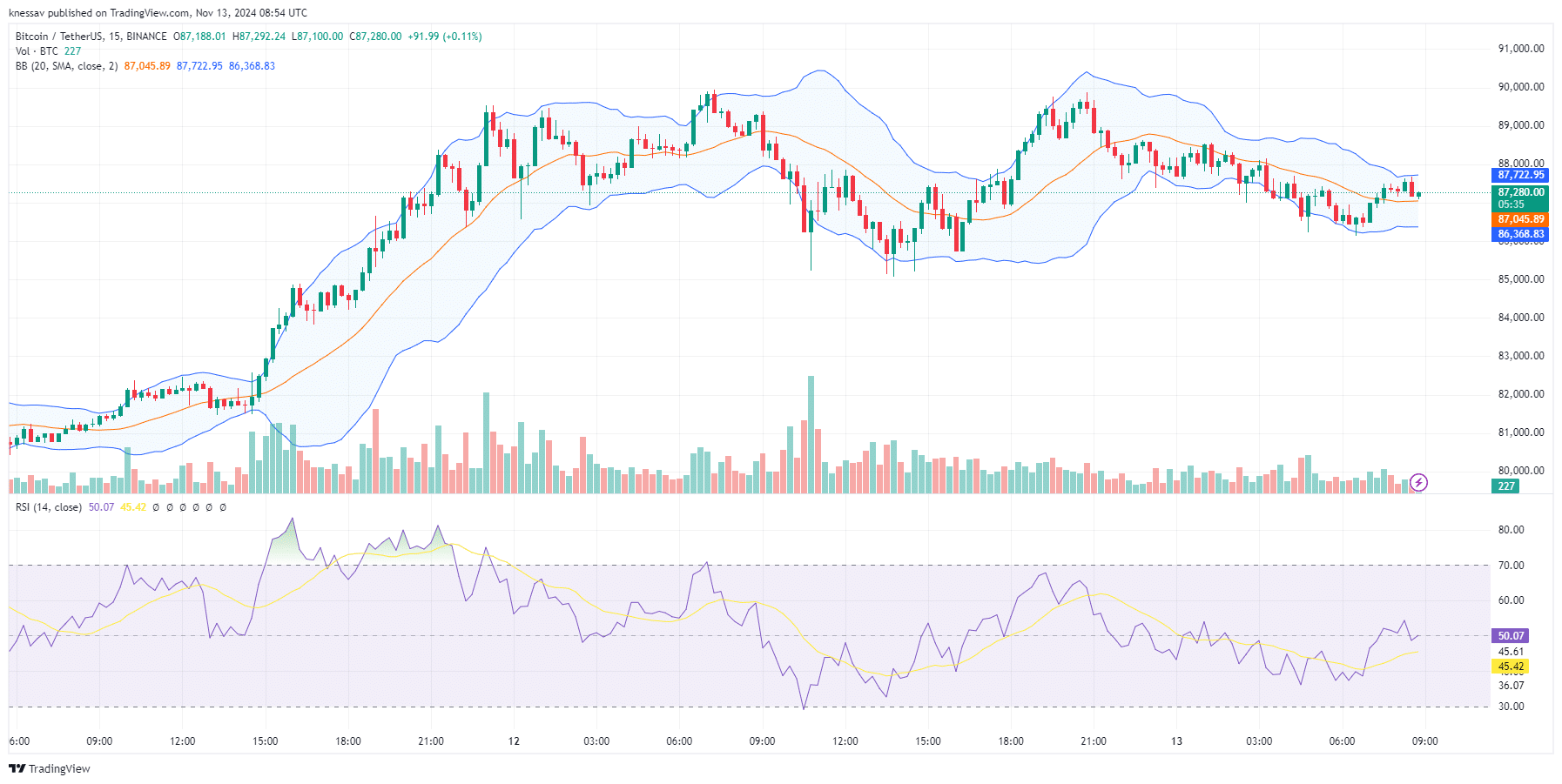Click the 80,000.00 price axis label
The width and height of the screenshot is (1562, 784).
[1521, 471]
